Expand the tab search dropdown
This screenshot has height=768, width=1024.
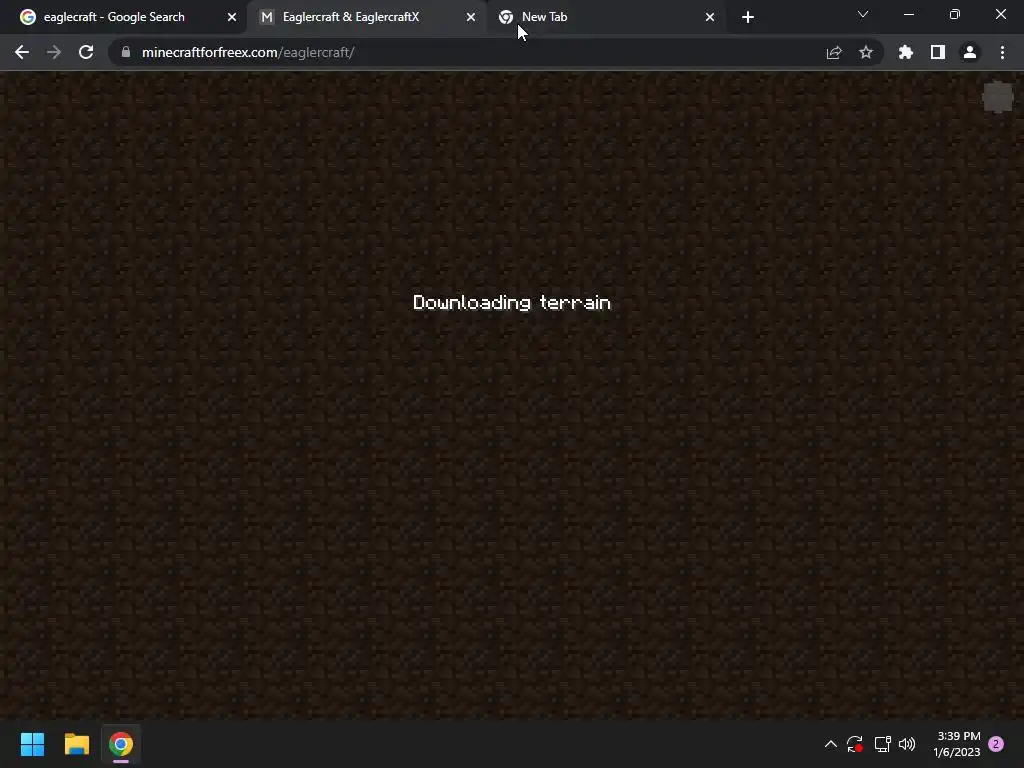[863, 14]
